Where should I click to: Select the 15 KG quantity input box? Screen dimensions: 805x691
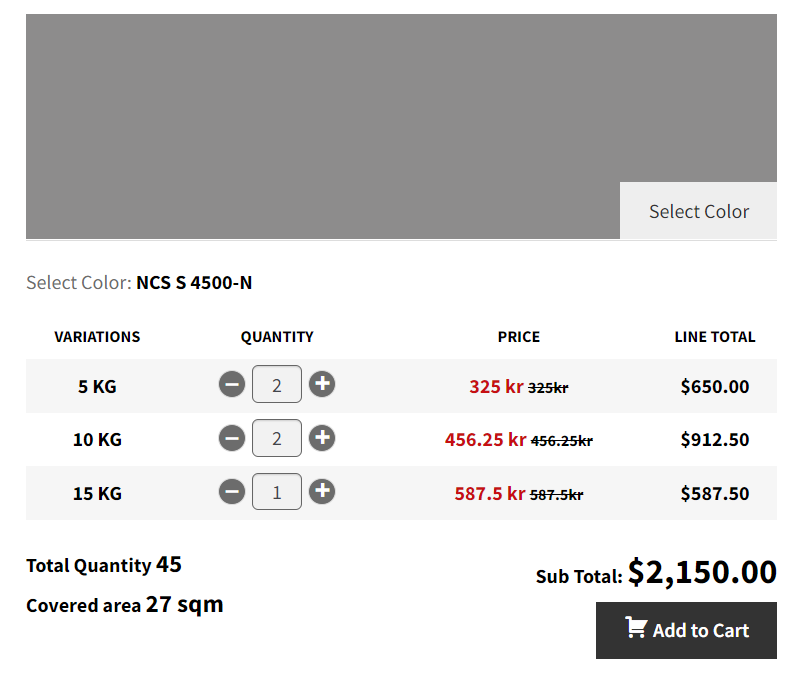(277, 492)
